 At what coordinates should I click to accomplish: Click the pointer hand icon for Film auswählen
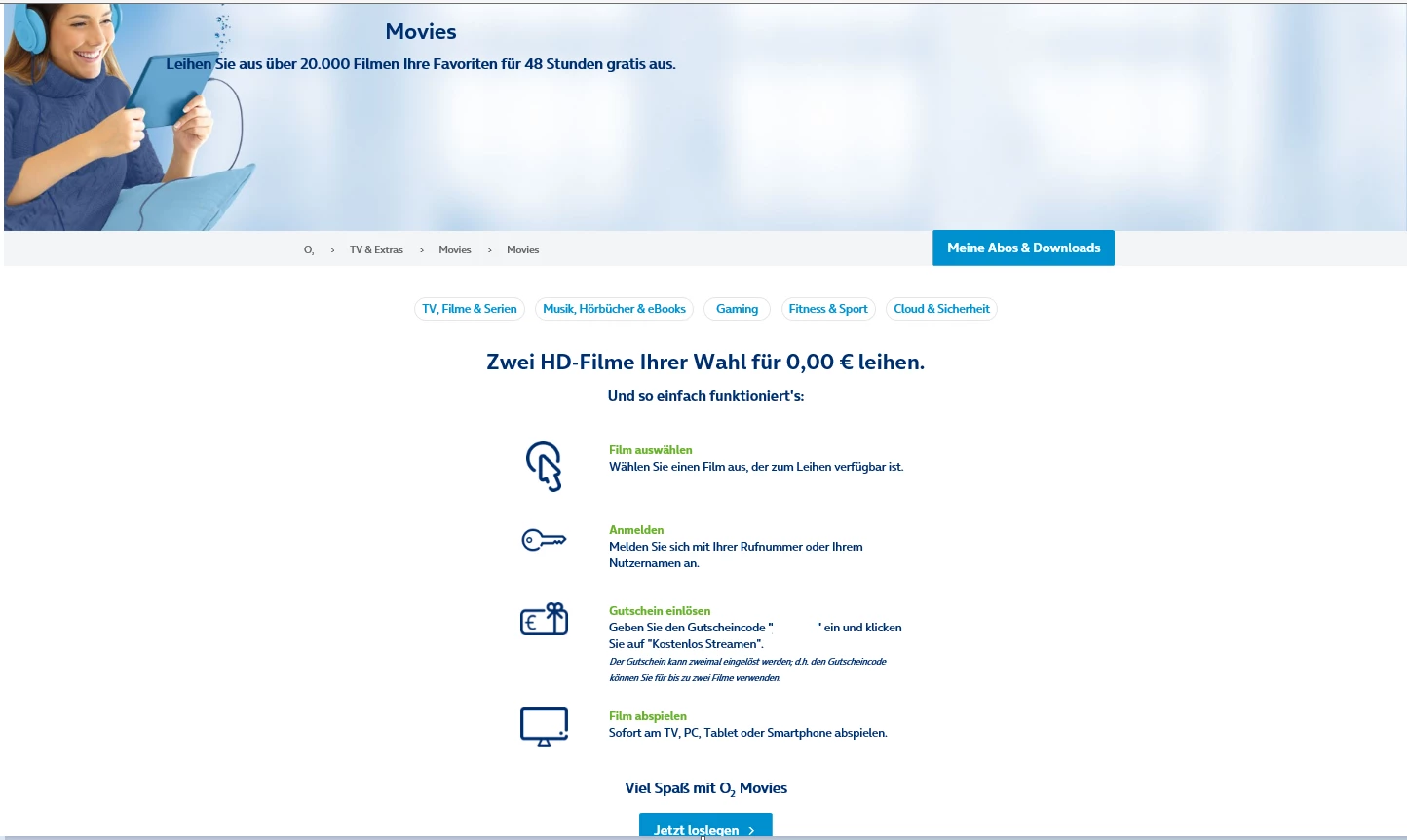tap(544, 466)
